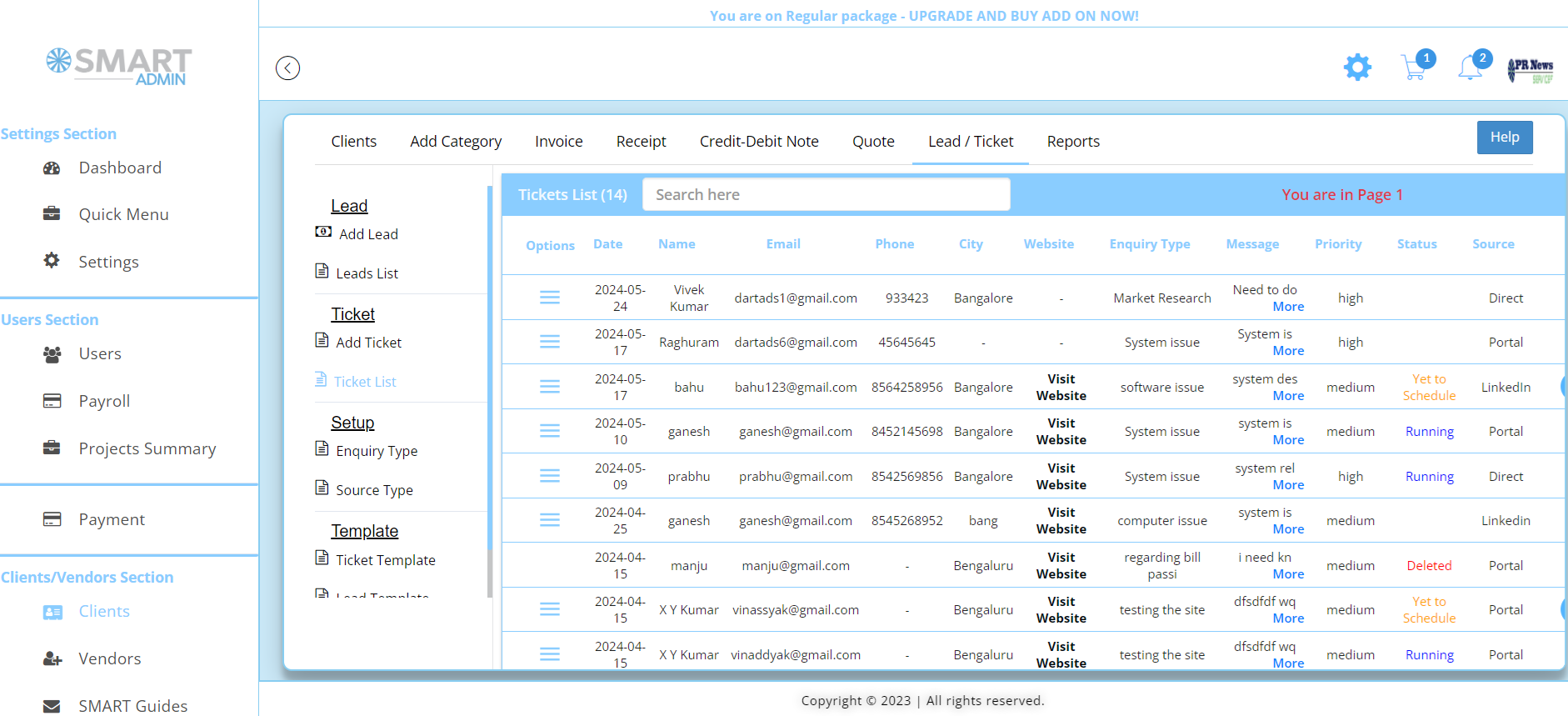This screenshot has width=1568, height=716.
Task: Click the Vendors icon in sidebar
Action: click(52, 658)
